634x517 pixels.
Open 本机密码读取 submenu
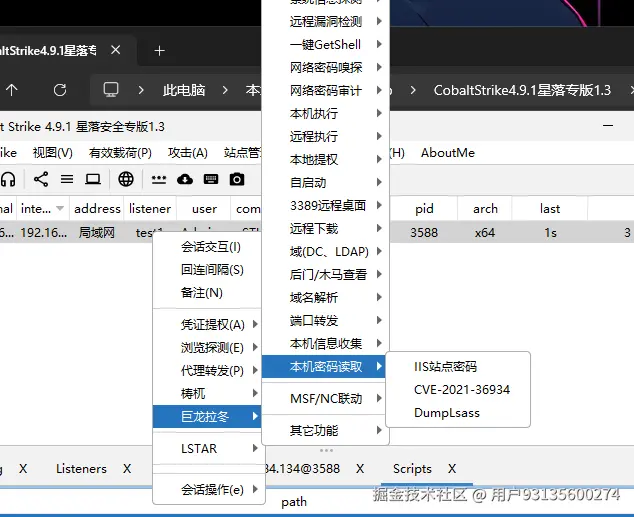tap(325, 367)
